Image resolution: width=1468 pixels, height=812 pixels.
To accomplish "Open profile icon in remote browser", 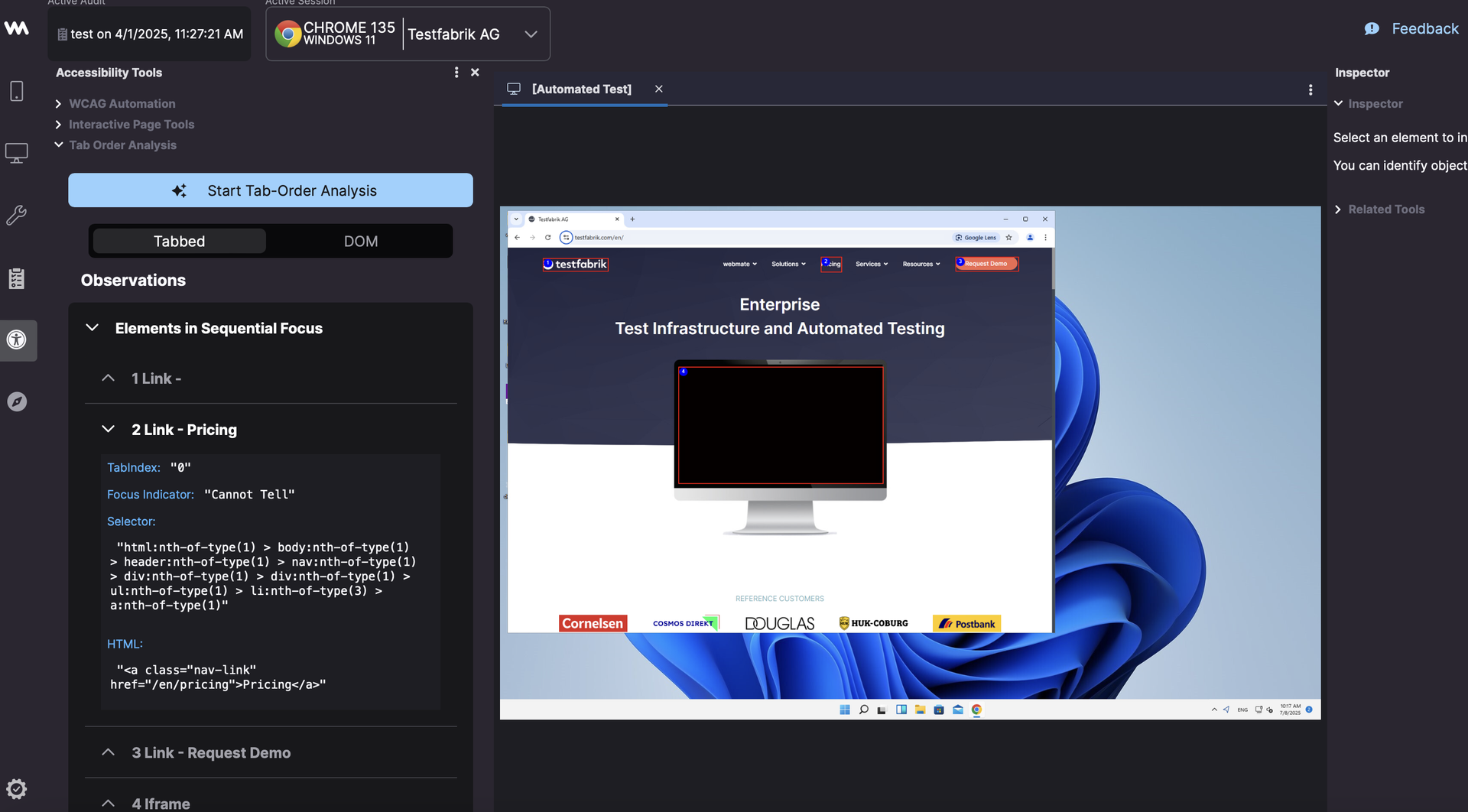I will coord(1030,237).
